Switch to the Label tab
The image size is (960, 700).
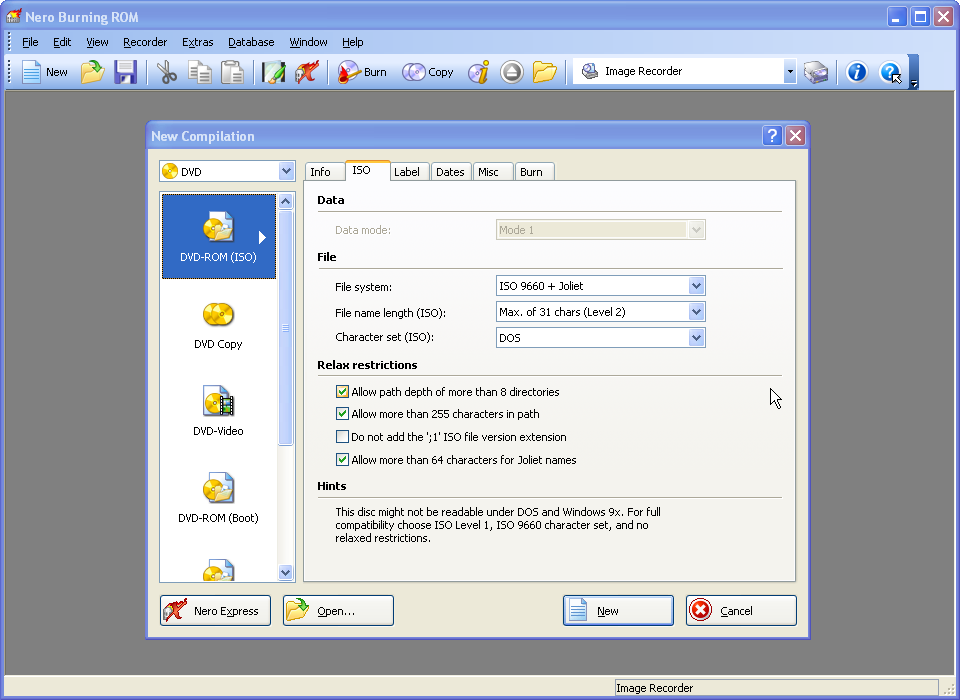click(x=407, y=172)
